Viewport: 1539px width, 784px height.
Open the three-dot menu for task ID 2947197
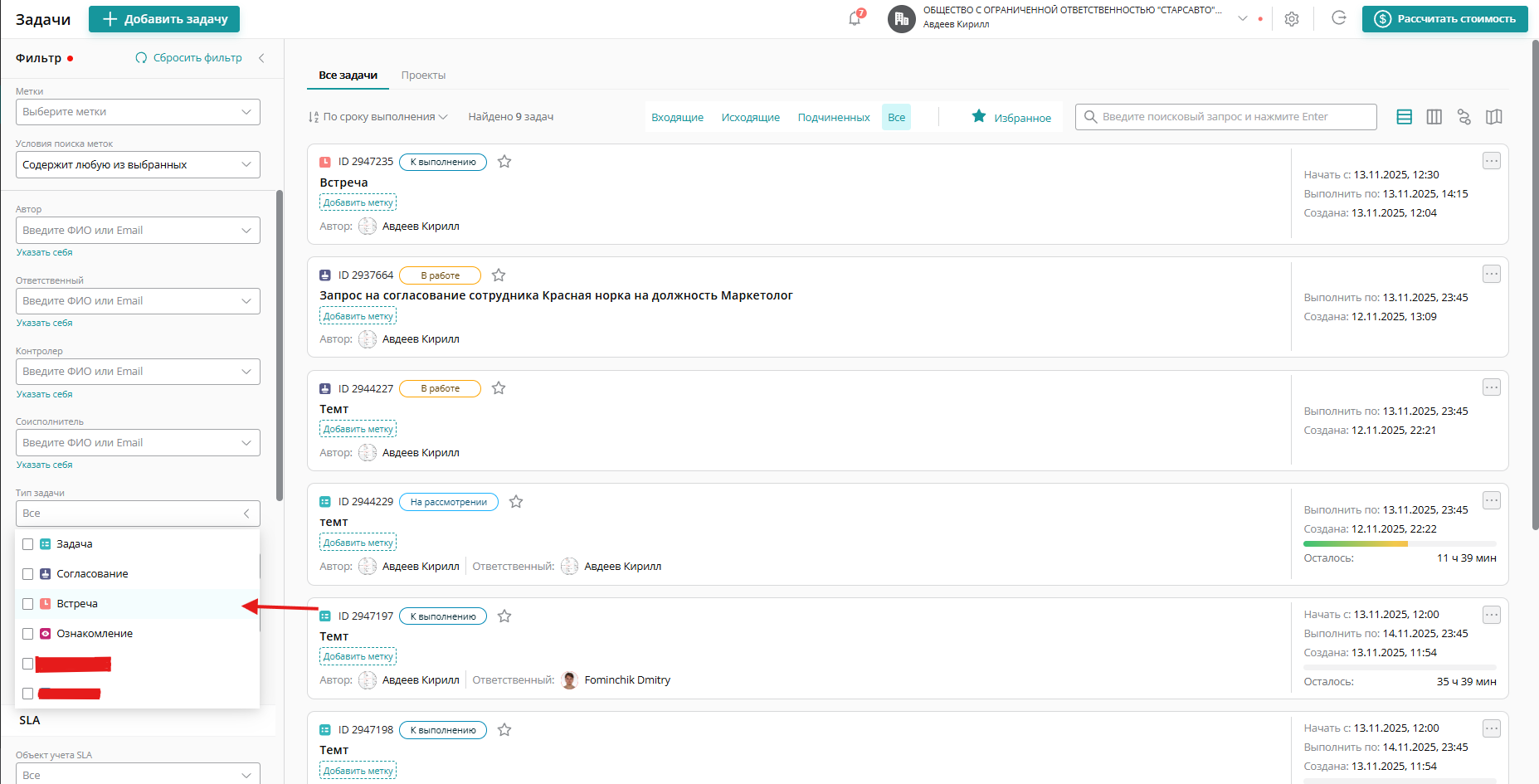tap(1492, 615)
